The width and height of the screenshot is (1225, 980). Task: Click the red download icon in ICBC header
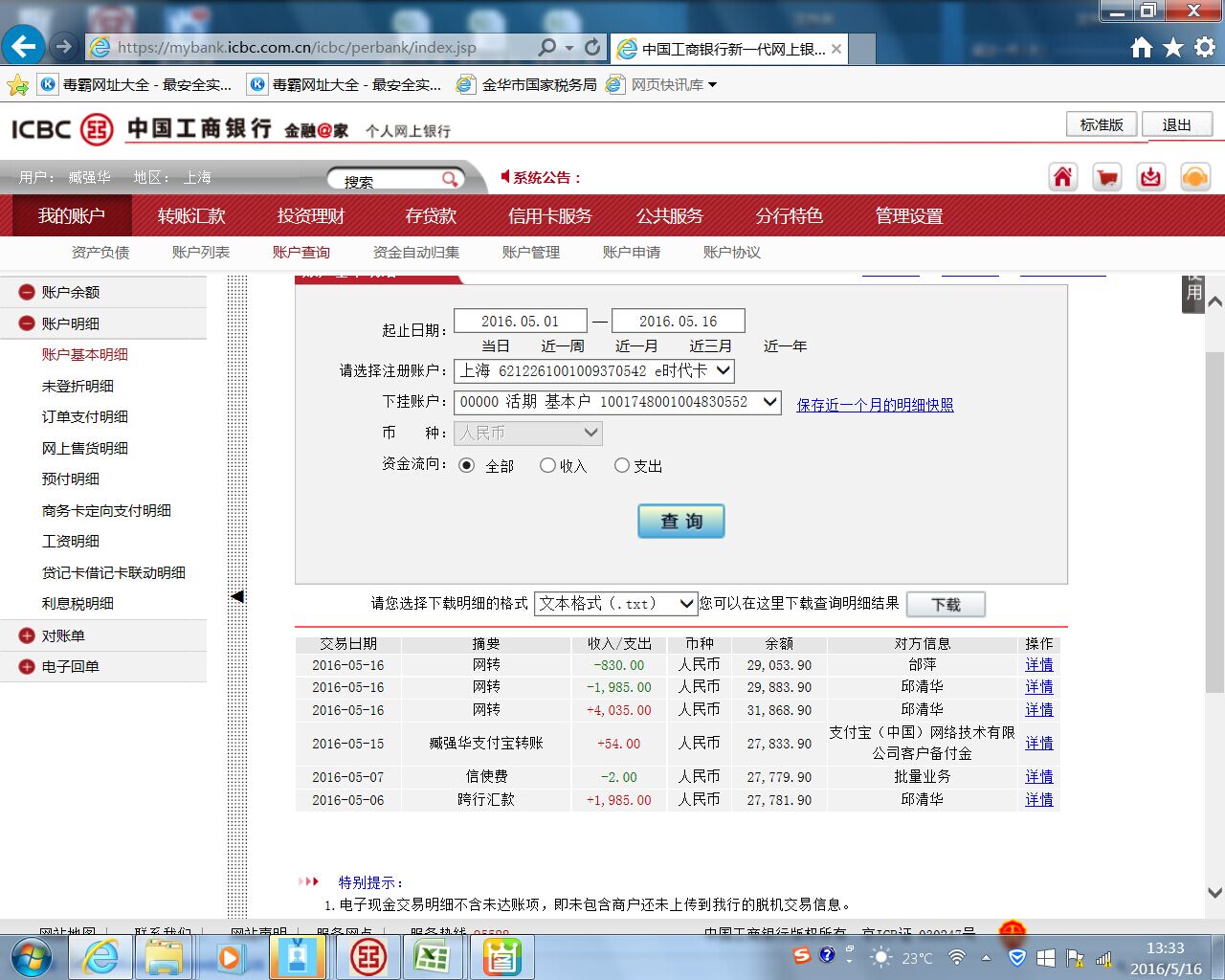coord(1151,177)
